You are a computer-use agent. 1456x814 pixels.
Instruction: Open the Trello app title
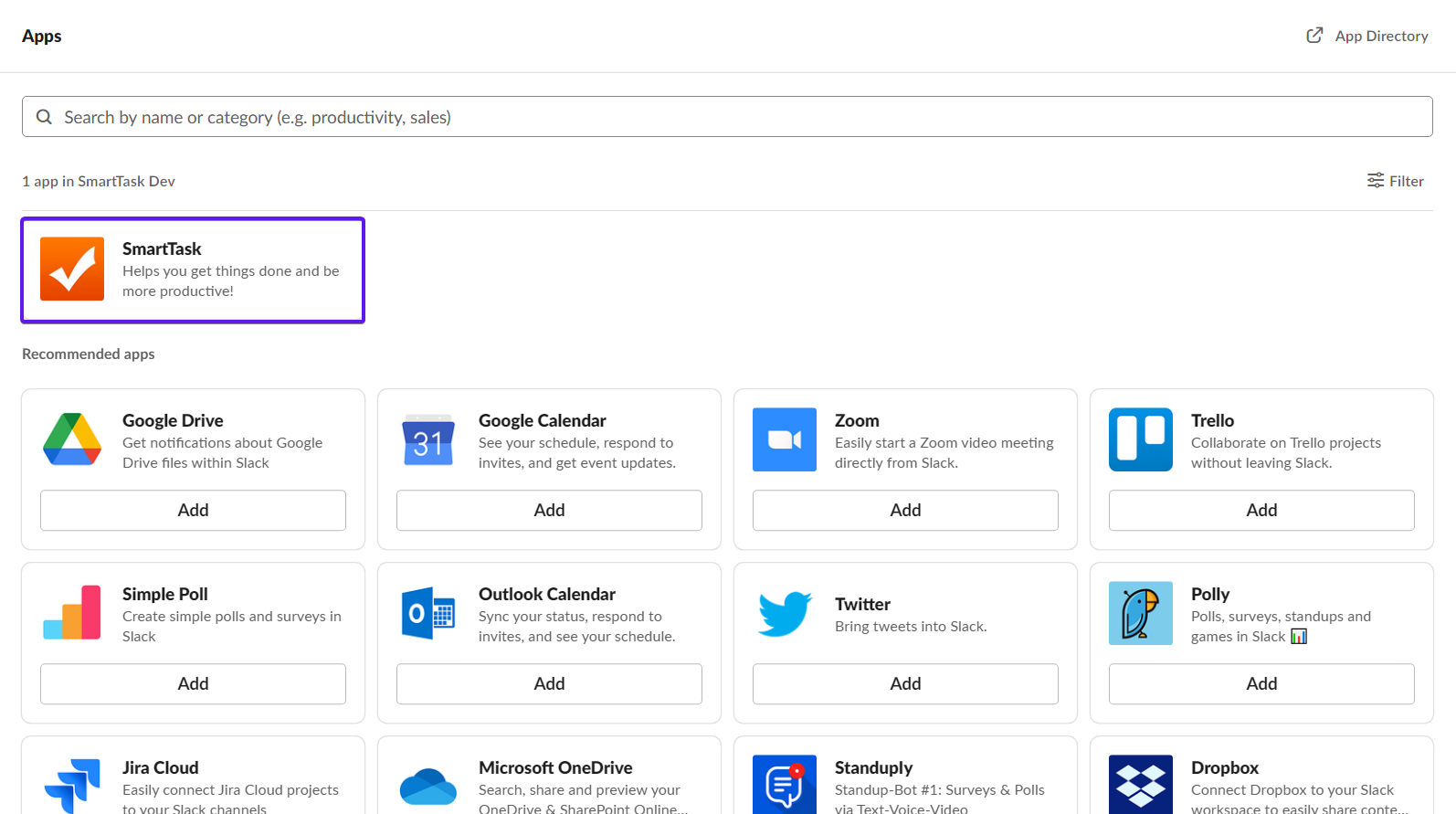pos(1212,420)
